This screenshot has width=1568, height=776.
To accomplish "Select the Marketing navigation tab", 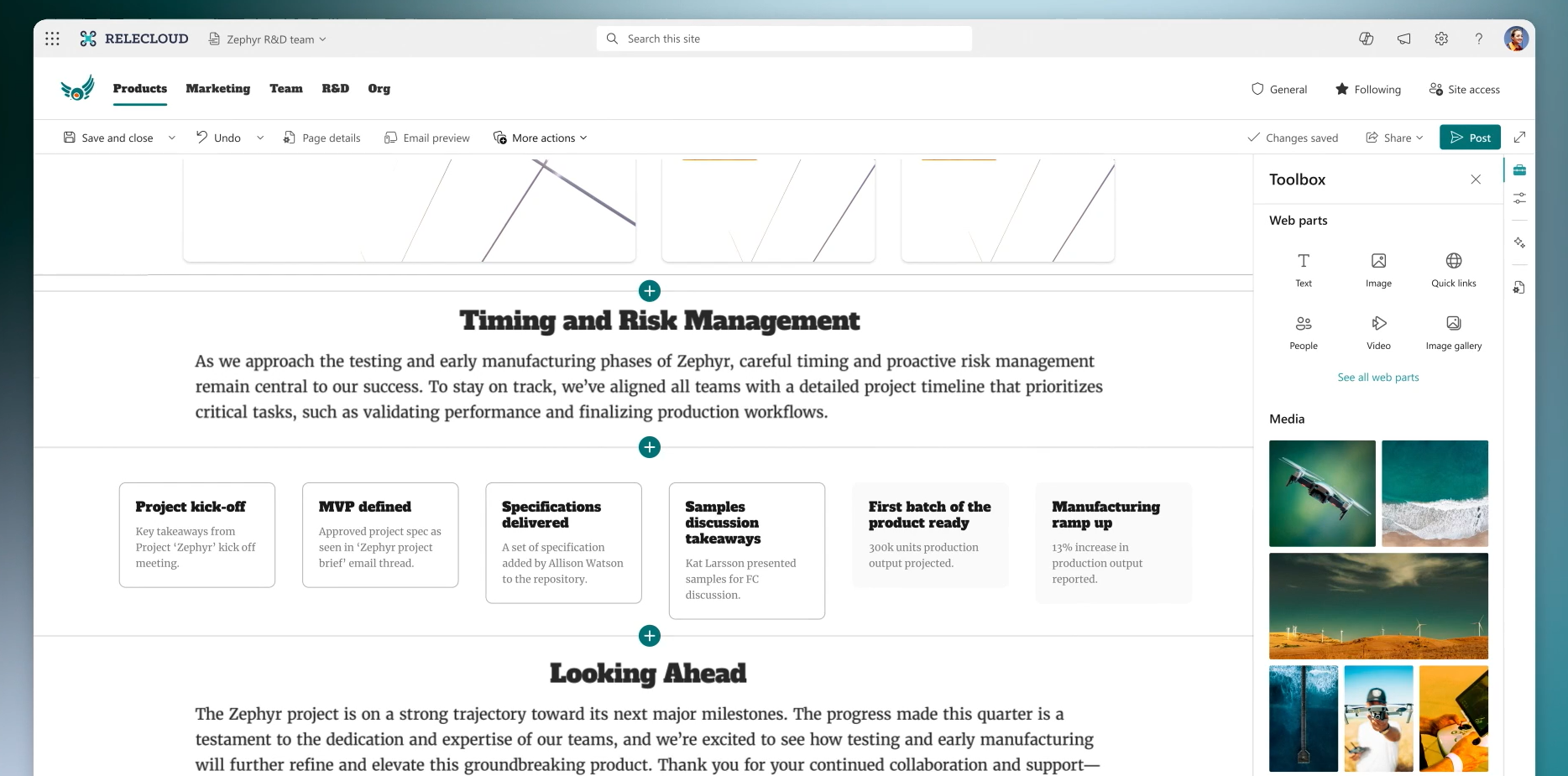I will [x=218, y=89].
